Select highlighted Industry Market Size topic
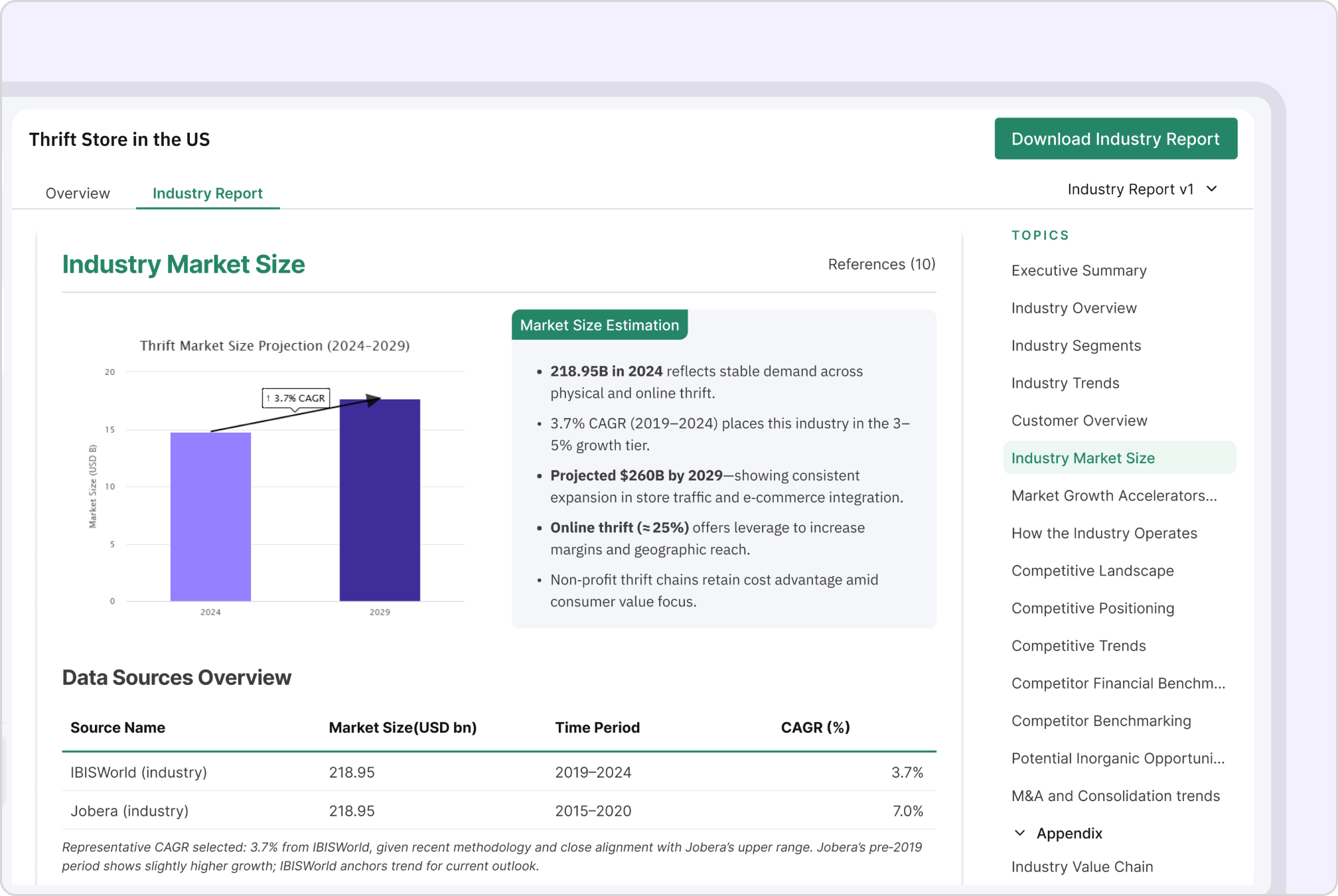This screenshot has height=896, width=1338. click(x=1082, y=458)
